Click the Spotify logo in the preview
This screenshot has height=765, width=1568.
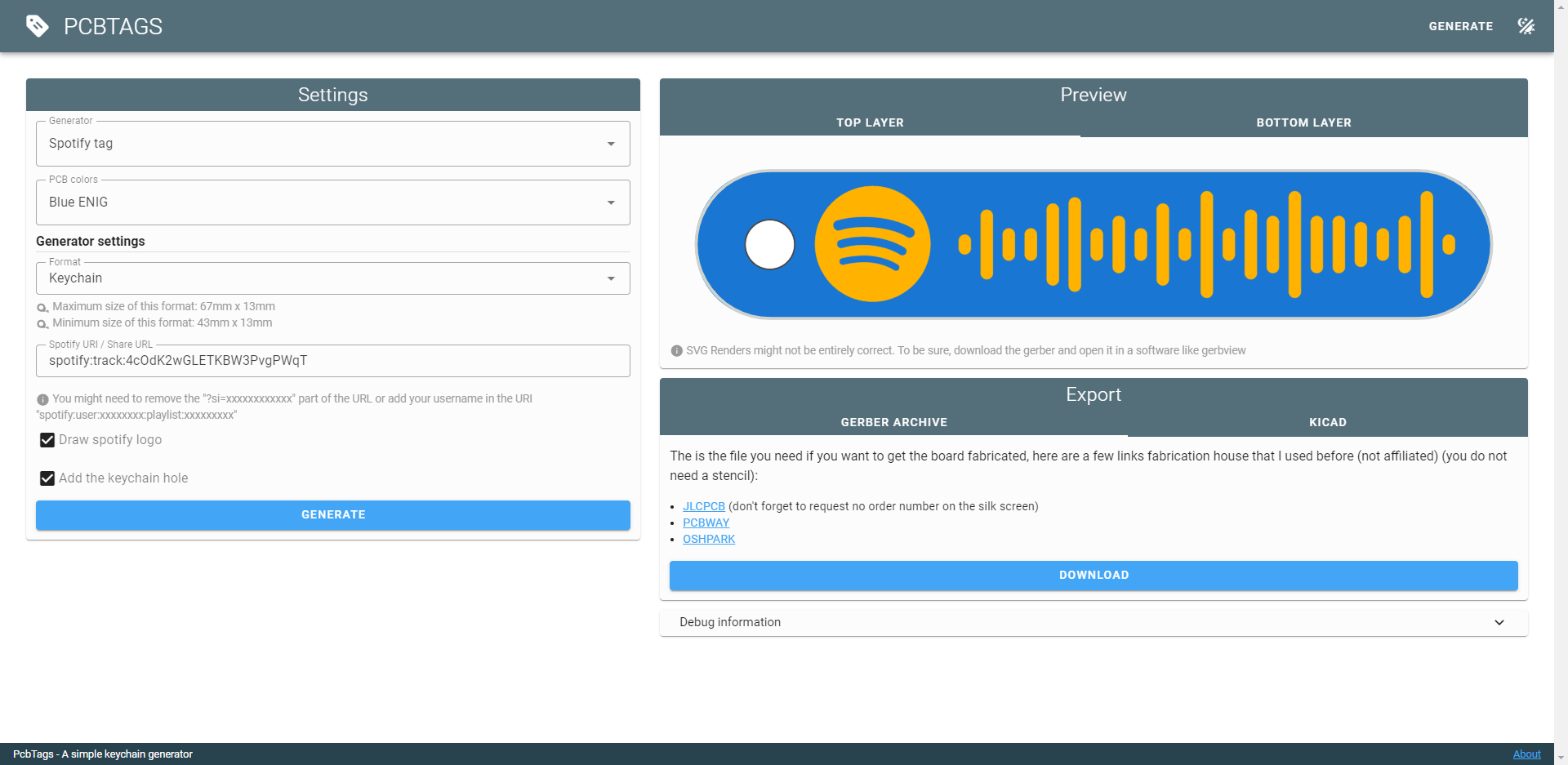click(872, 244)
